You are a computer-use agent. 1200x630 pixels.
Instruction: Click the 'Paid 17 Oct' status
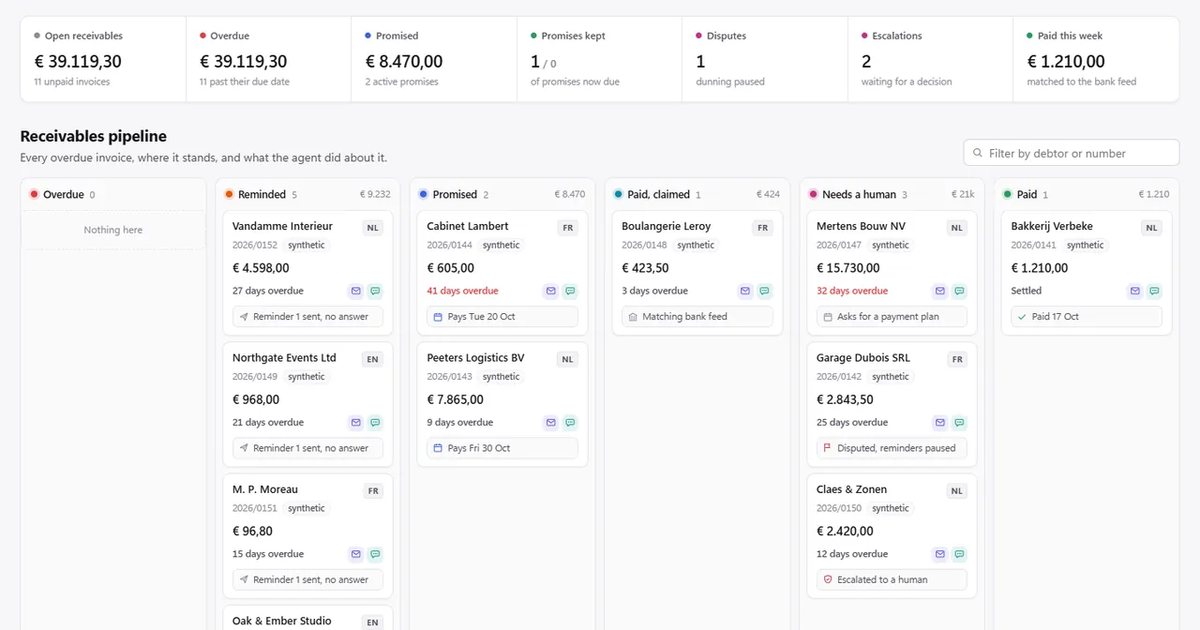(x=1087, y=317)
